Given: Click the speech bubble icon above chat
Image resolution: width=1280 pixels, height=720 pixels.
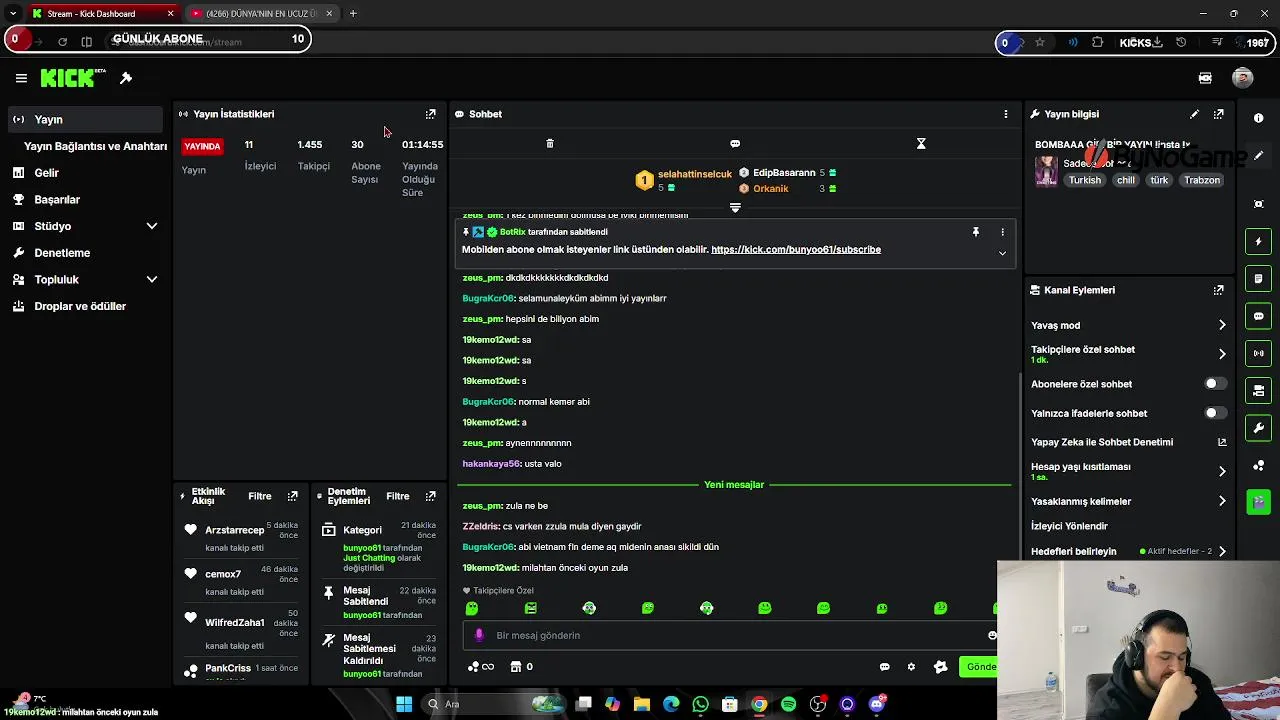Looking at the screenshot, I should pos(735,144).
